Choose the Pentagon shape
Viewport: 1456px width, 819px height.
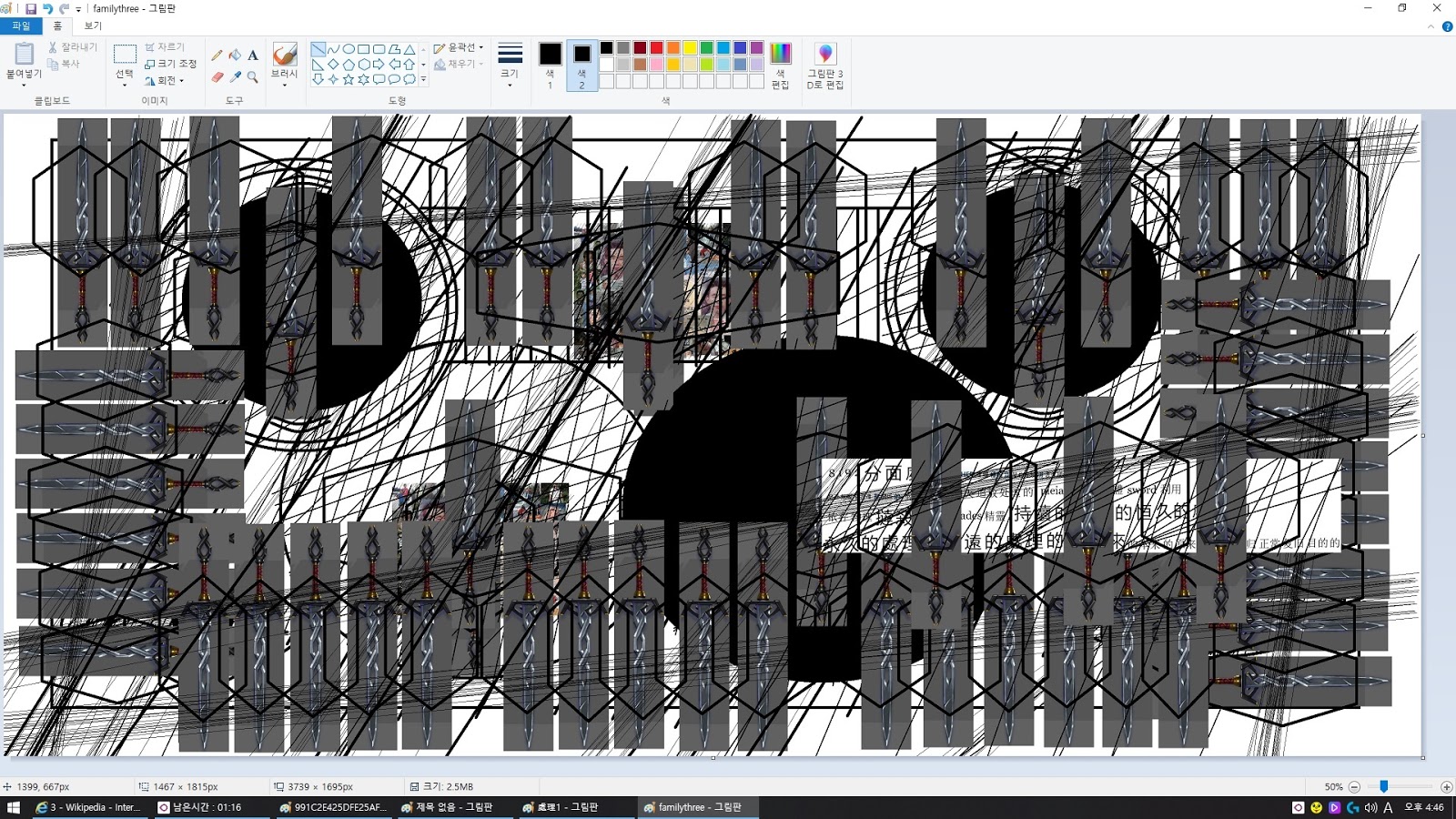click(349, 65)
